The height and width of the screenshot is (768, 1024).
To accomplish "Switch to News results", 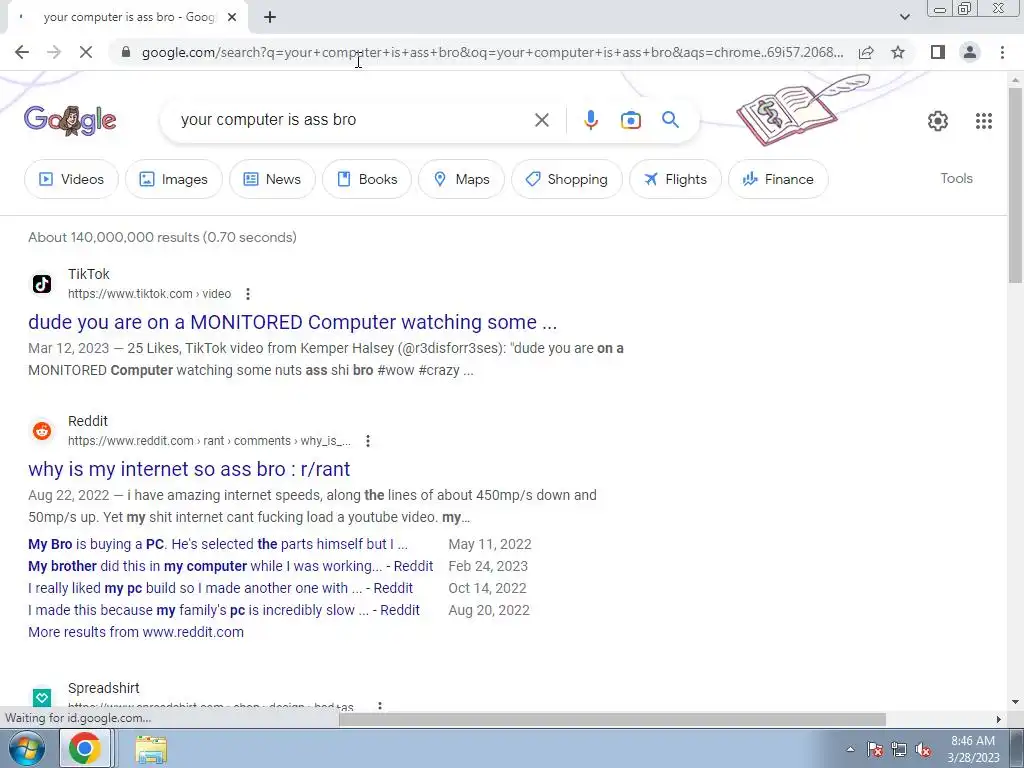I will tap(272, 179).
